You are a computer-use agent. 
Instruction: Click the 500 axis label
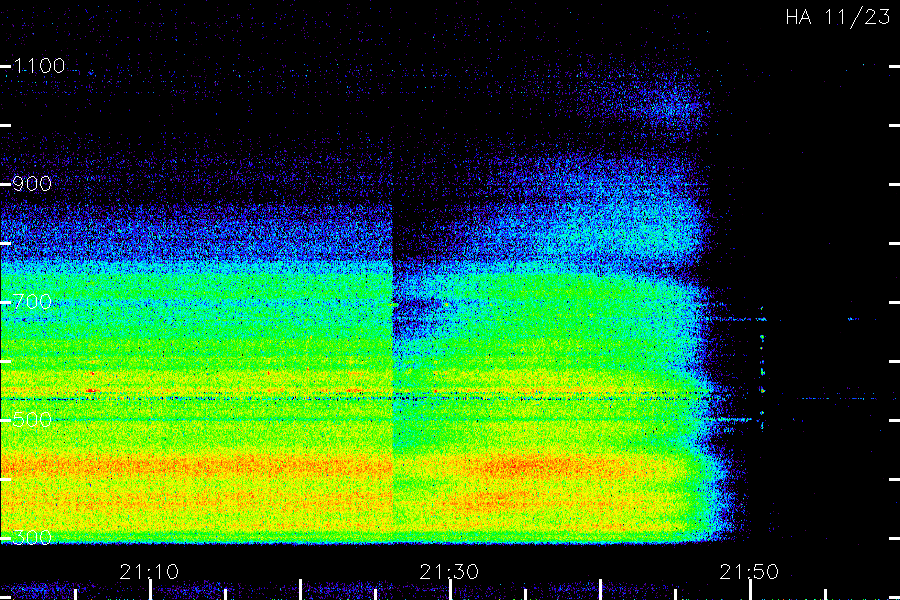(x=32, y=420)
